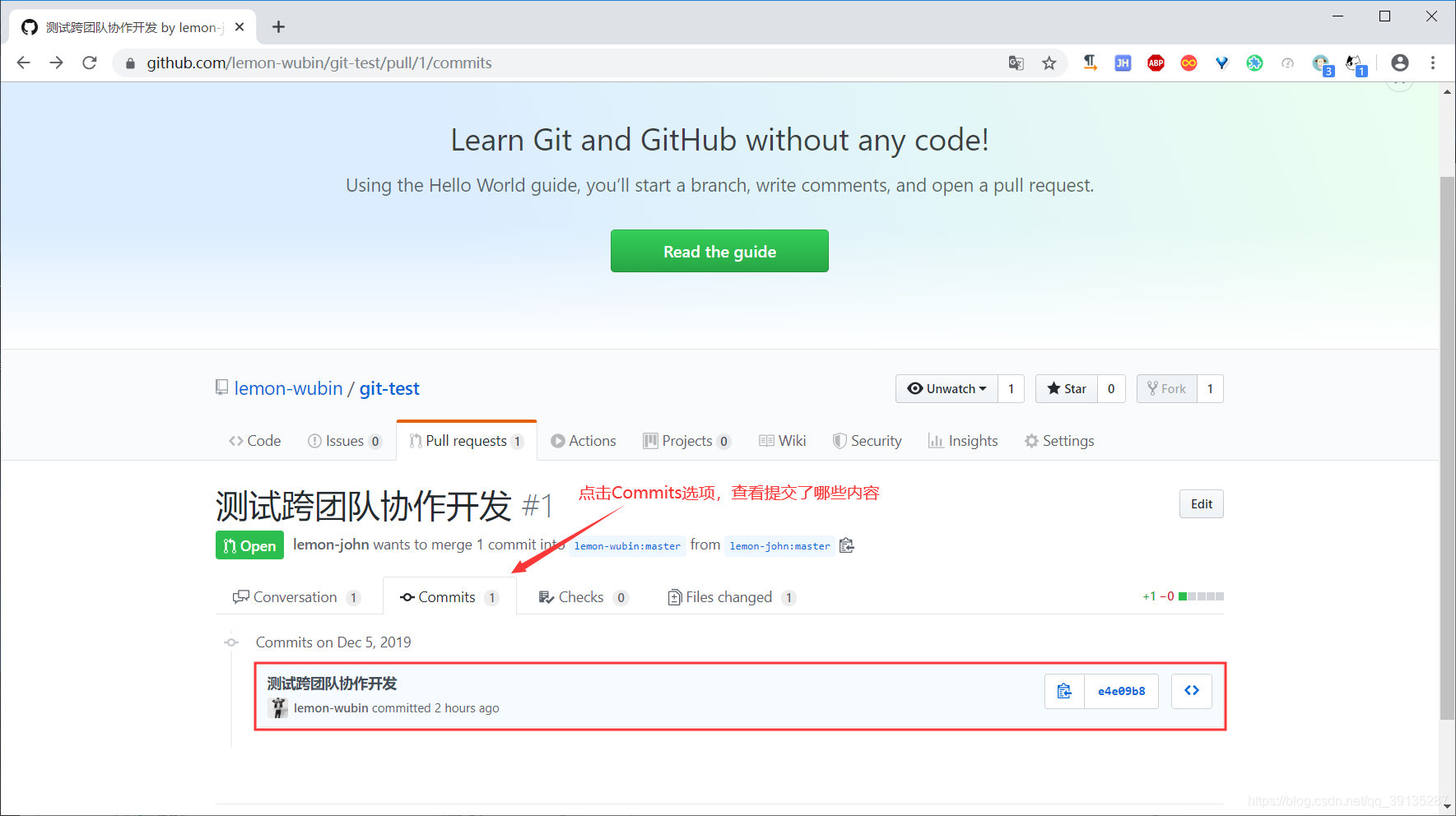Switch to the Code tab
The height and width of the screenshot is (816, 1456).
click(x=255, y=441)
